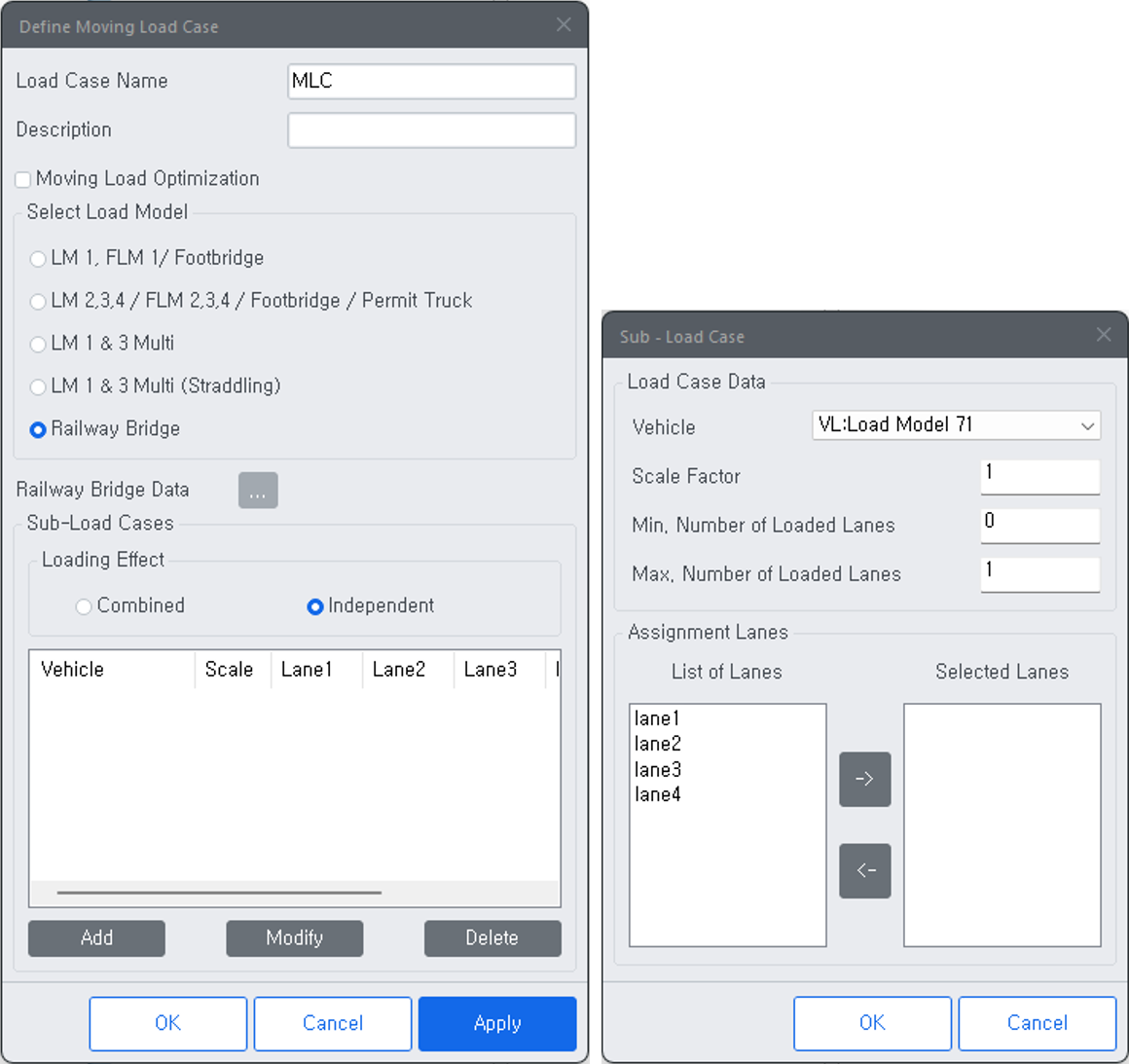This screenshot has width=1129, height=1064.
Task: Click the empty Selected Lanes list box
Action: tap(1002, 826)
